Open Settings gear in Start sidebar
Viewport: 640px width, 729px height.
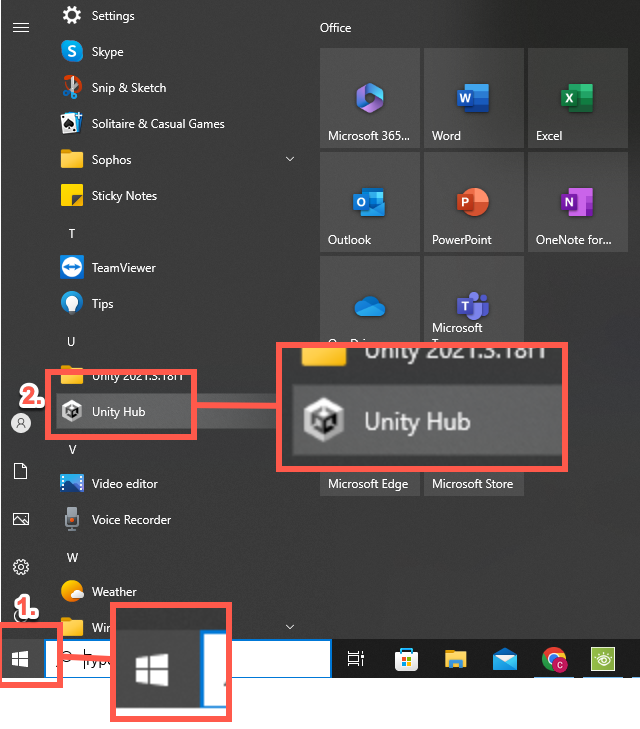(x=21, y=567)
